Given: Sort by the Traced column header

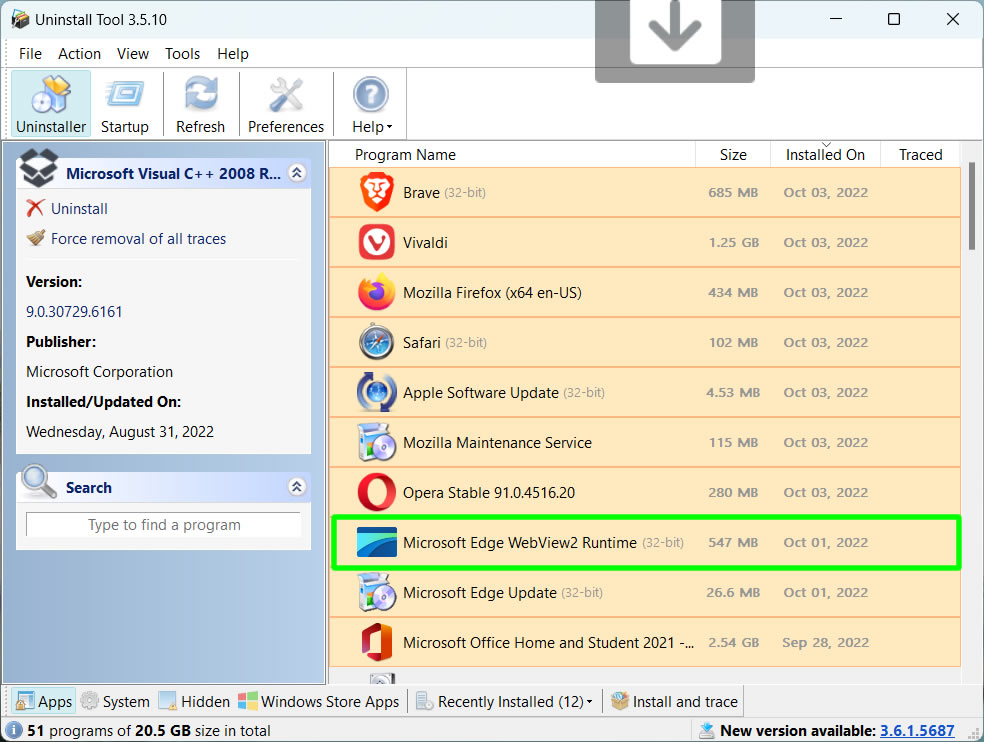Looking at the screenshot, I should pyautogui.click(x=920, y=155).
